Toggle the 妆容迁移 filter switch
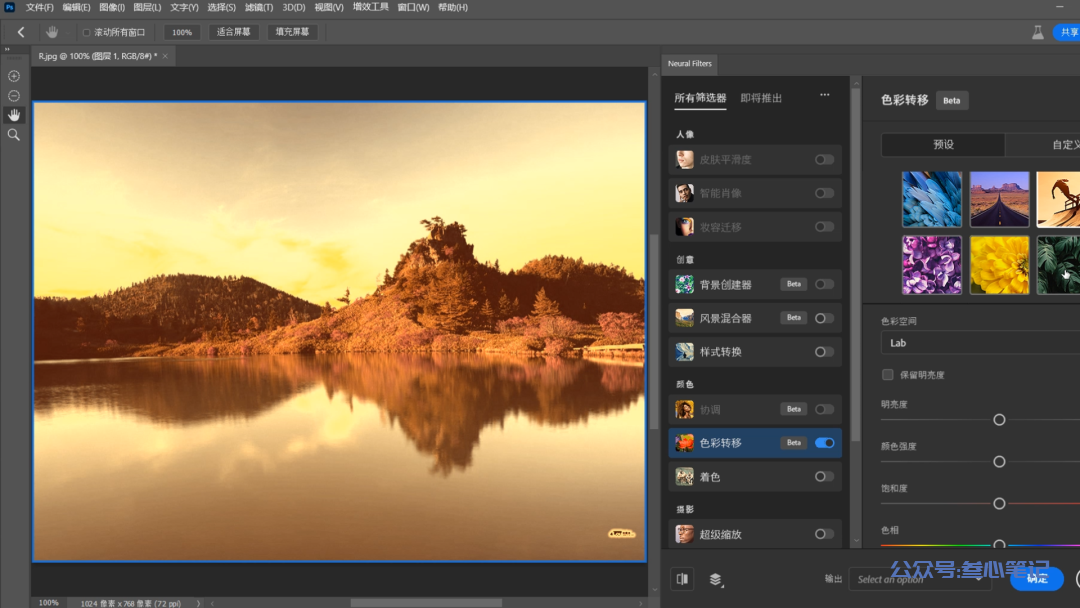1080x608 pixels. pos(824,227)
